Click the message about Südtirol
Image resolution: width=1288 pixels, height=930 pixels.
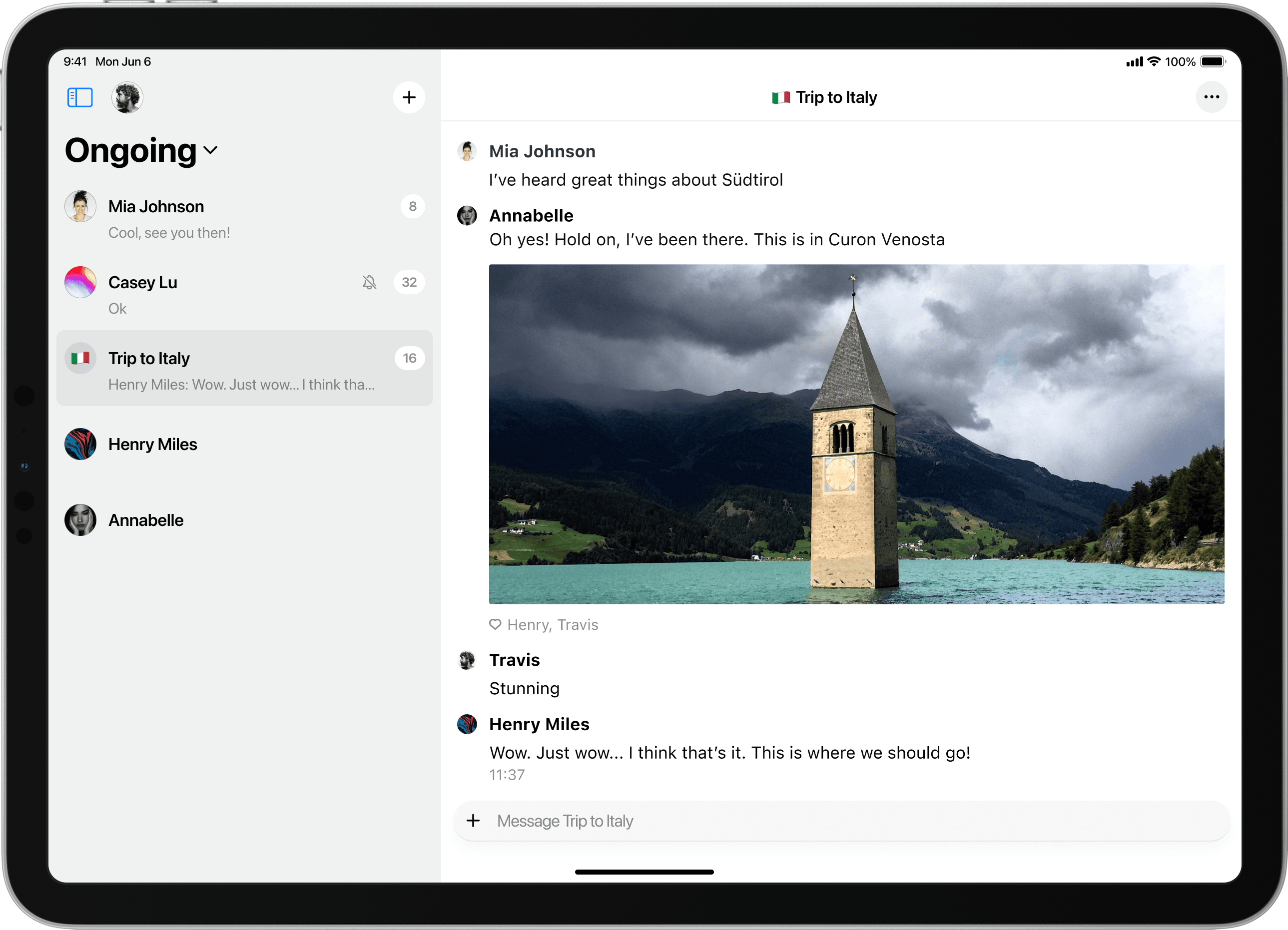coord(636,180)
